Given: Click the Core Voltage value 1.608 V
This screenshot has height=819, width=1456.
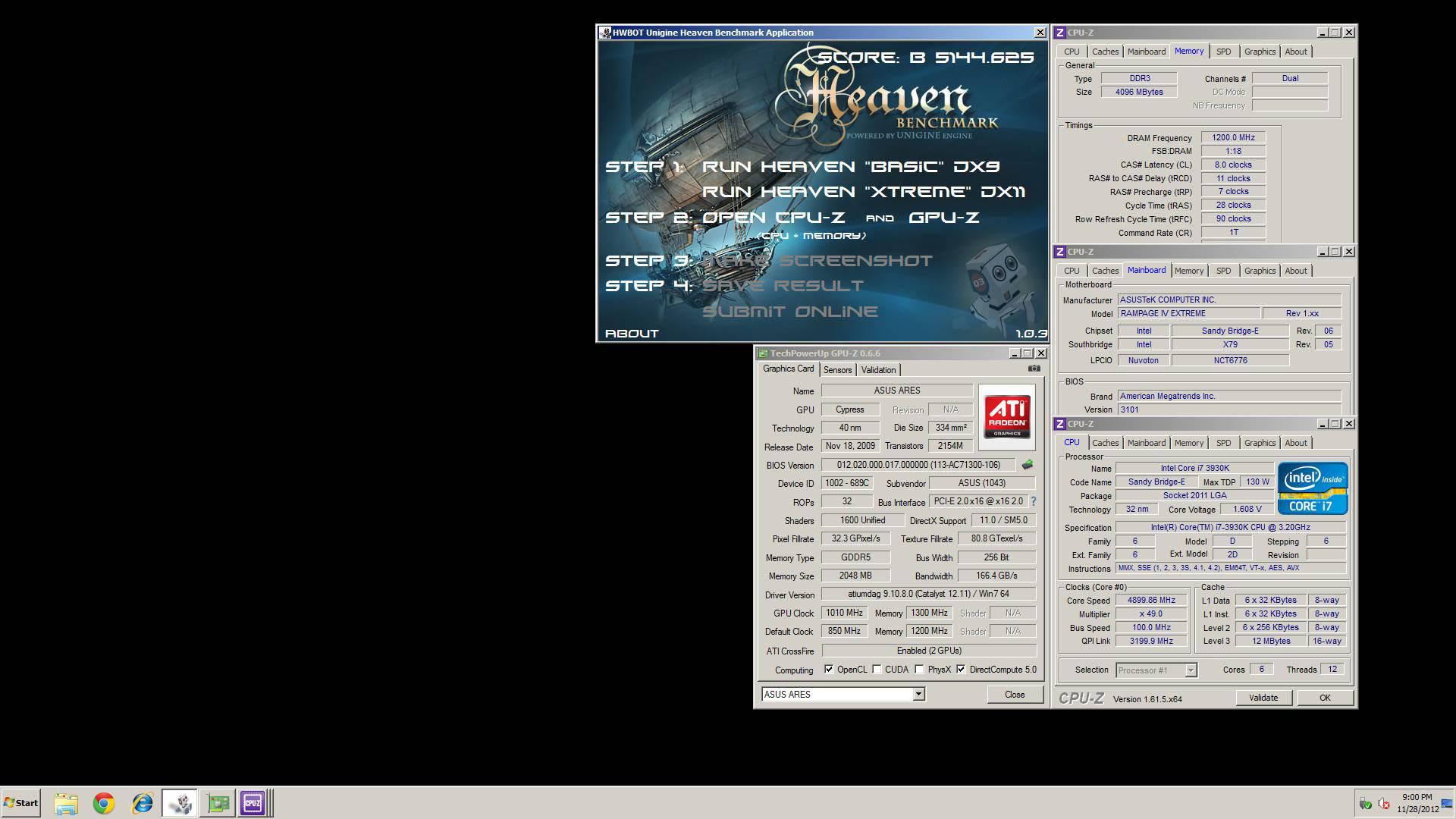Looking at the screenshot, I should pos(1247,510).
